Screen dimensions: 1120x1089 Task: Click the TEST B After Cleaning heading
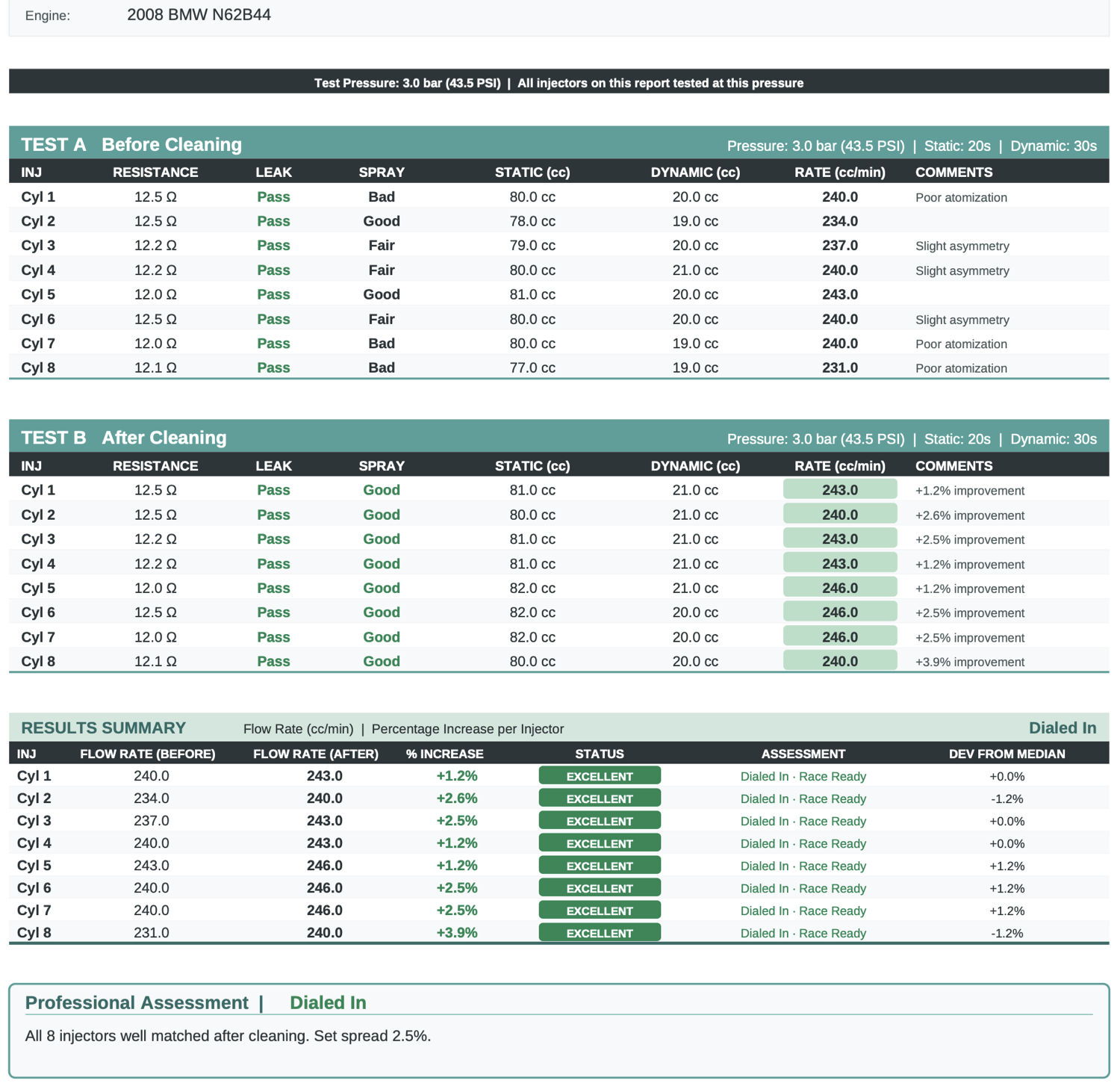point(124,438)
